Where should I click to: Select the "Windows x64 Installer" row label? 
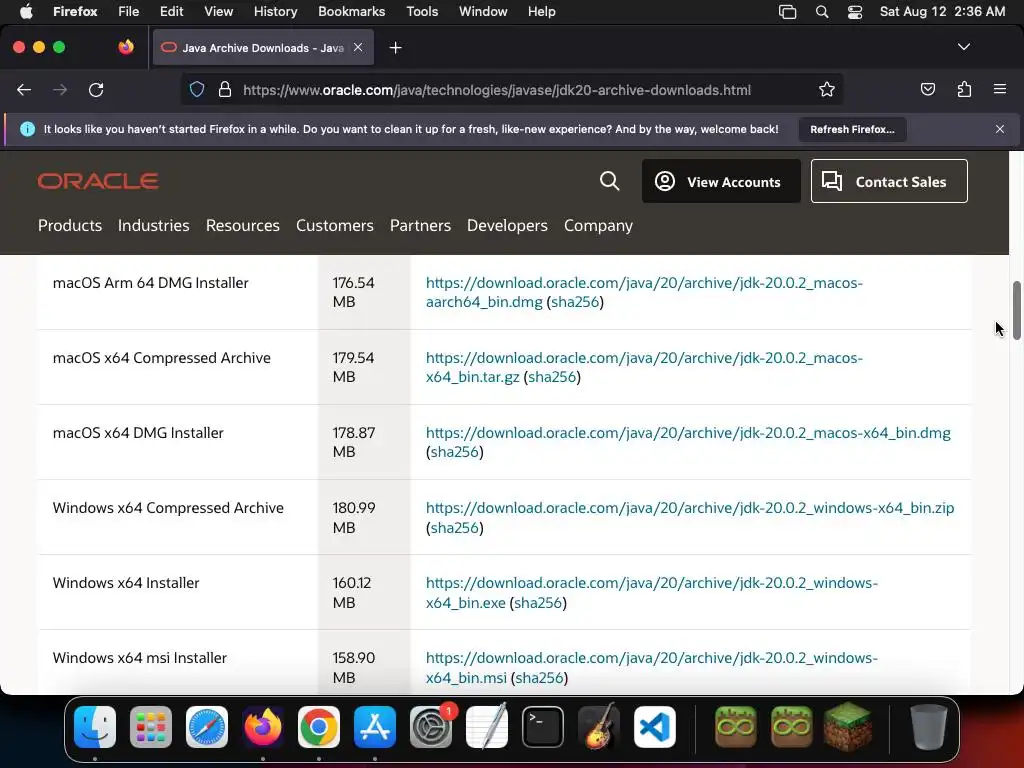pyautogui.click(x=126, y=583)
